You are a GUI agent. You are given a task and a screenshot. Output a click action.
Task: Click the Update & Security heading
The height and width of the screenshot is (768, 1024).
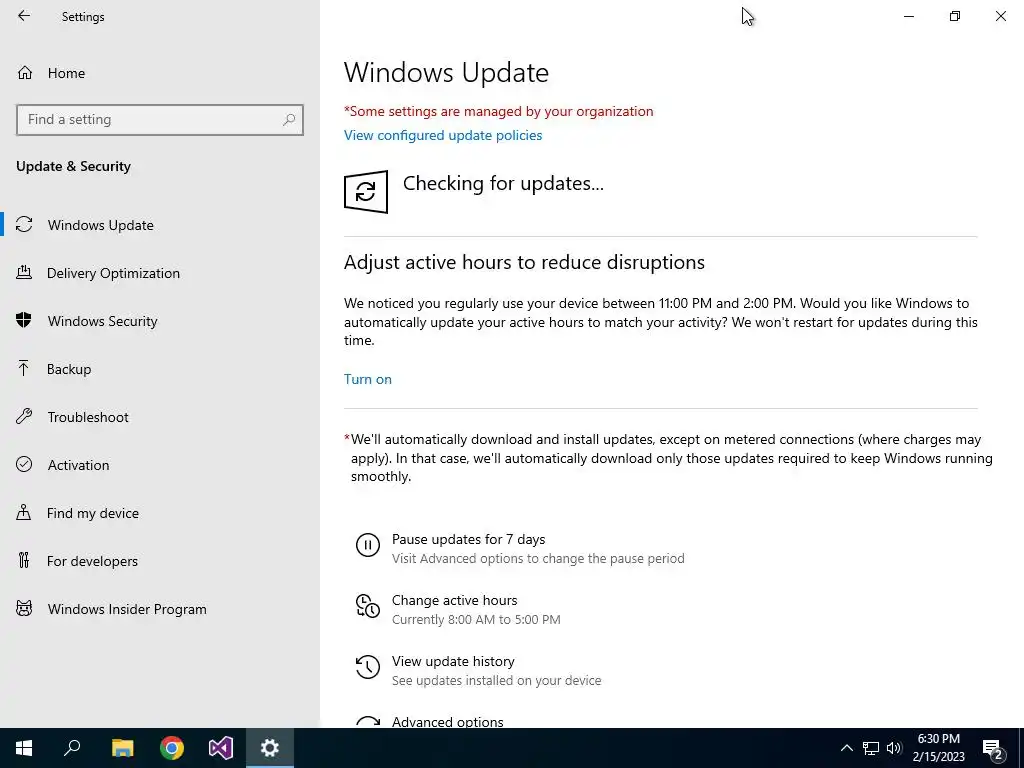[73, 166]
